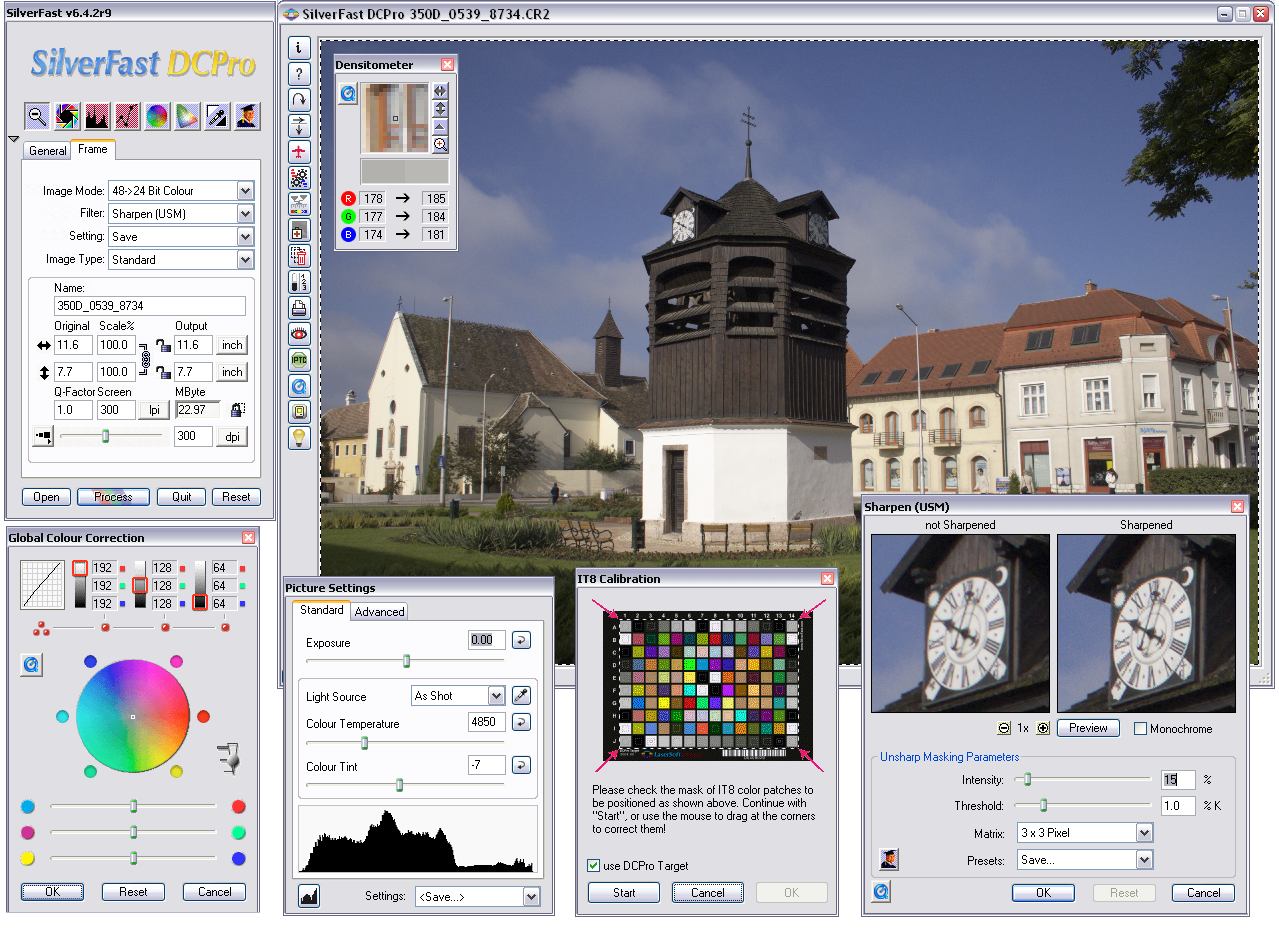Toggle the 'use DCPro Target' checkbox

click(594, 866)
